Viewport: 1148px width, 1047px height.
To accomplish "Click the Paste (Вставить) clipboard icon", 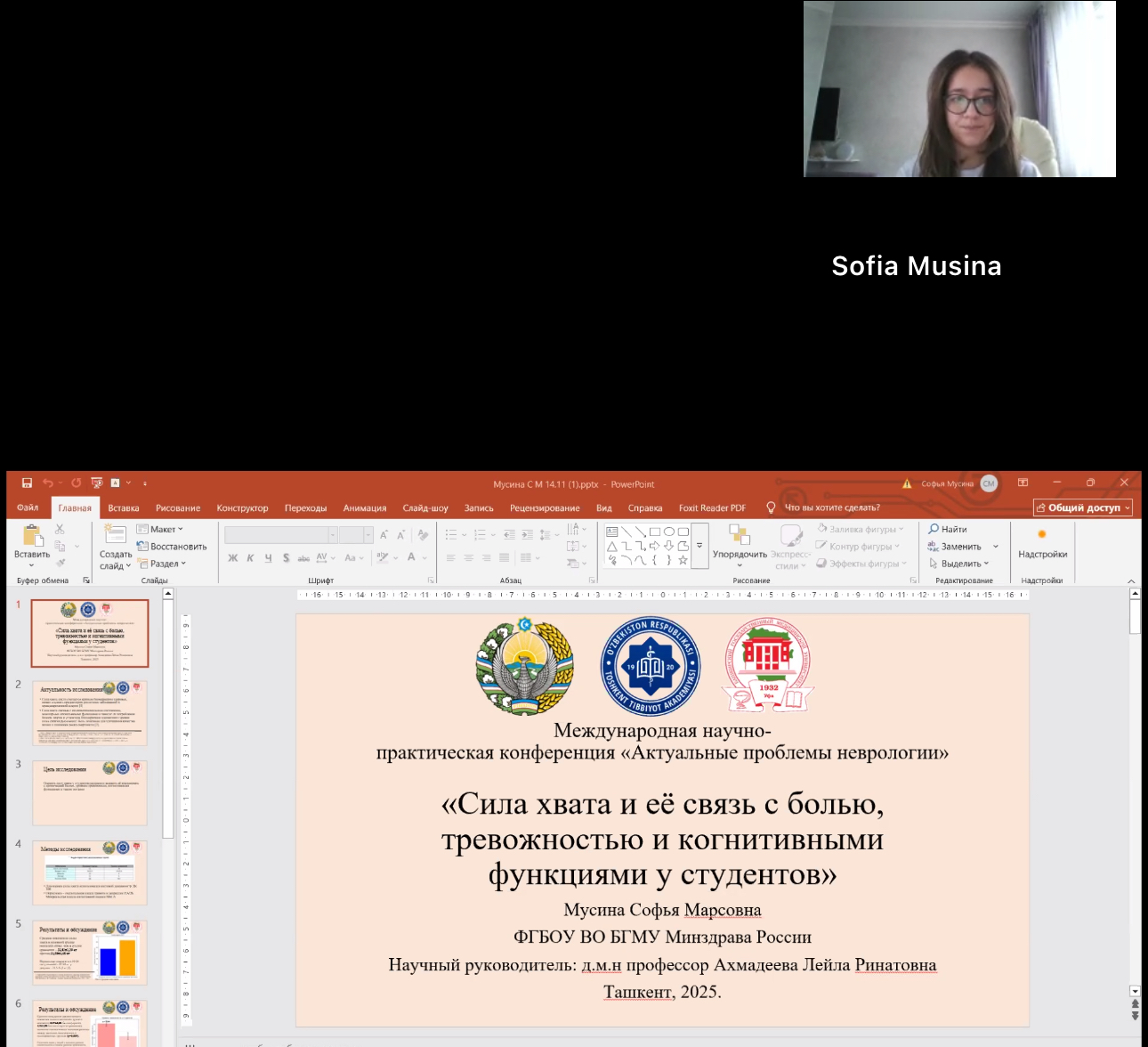I will click(32, 536).
